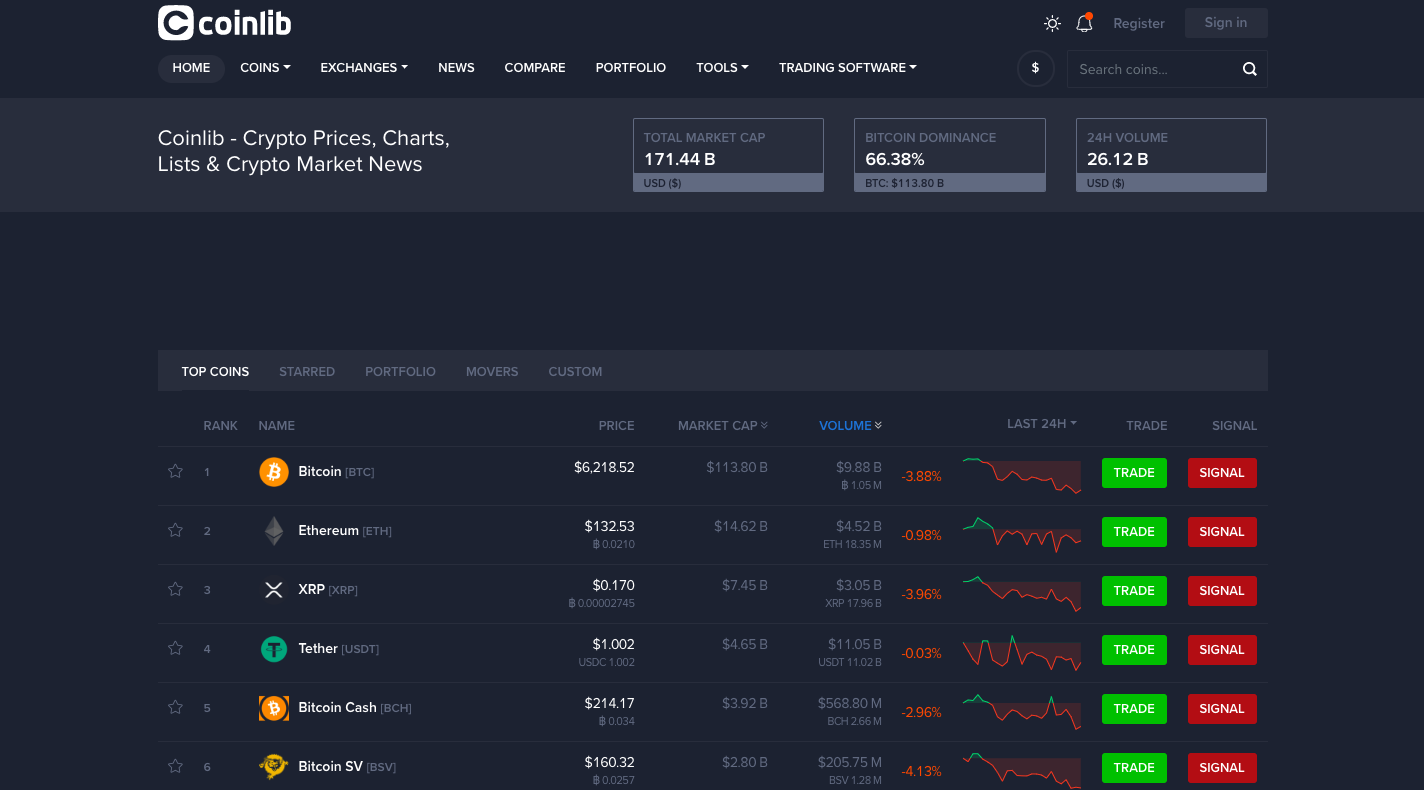Click the Bitcoin coin icon

coord(274,472)
